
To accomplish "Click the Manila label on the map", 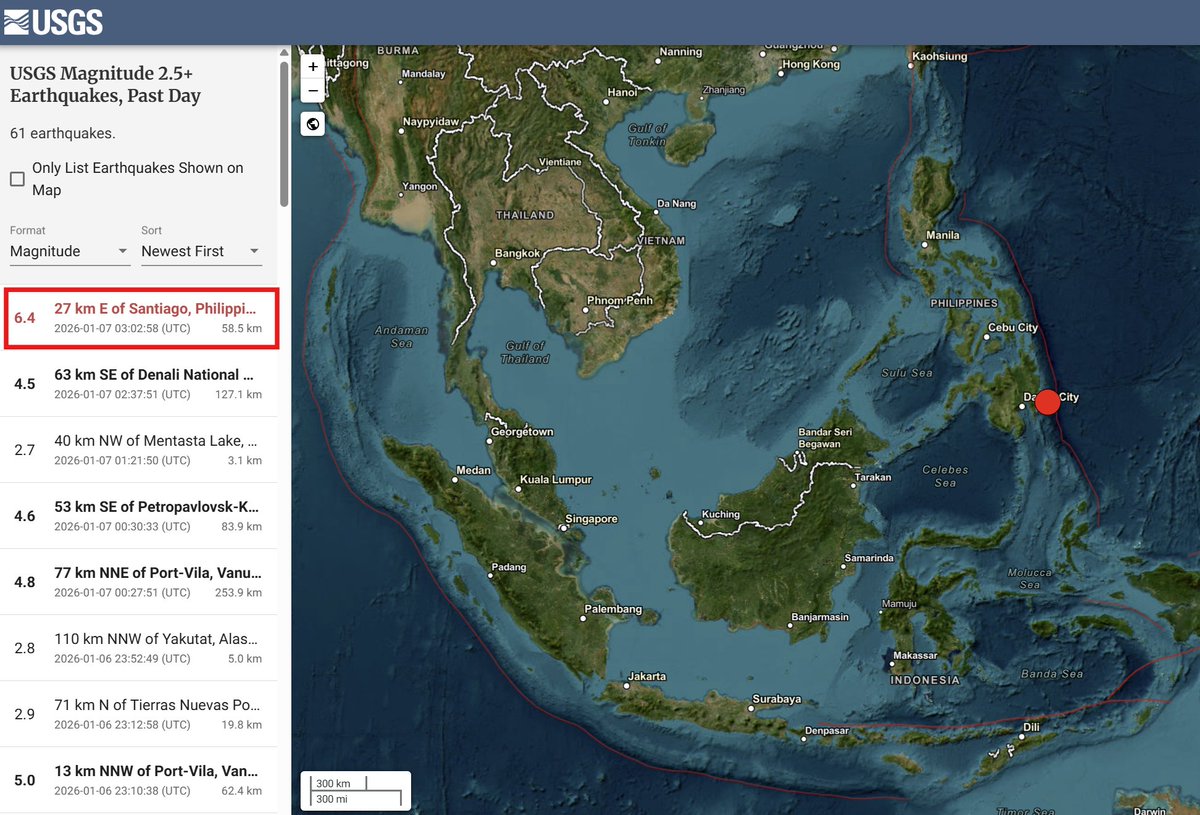I will (943, 236).
